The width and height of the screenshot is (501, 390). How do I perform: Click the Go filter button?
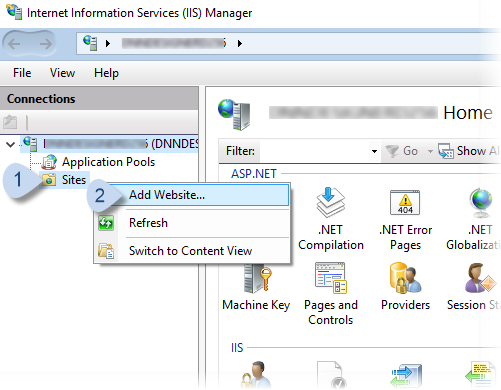[x=401, y=151]
